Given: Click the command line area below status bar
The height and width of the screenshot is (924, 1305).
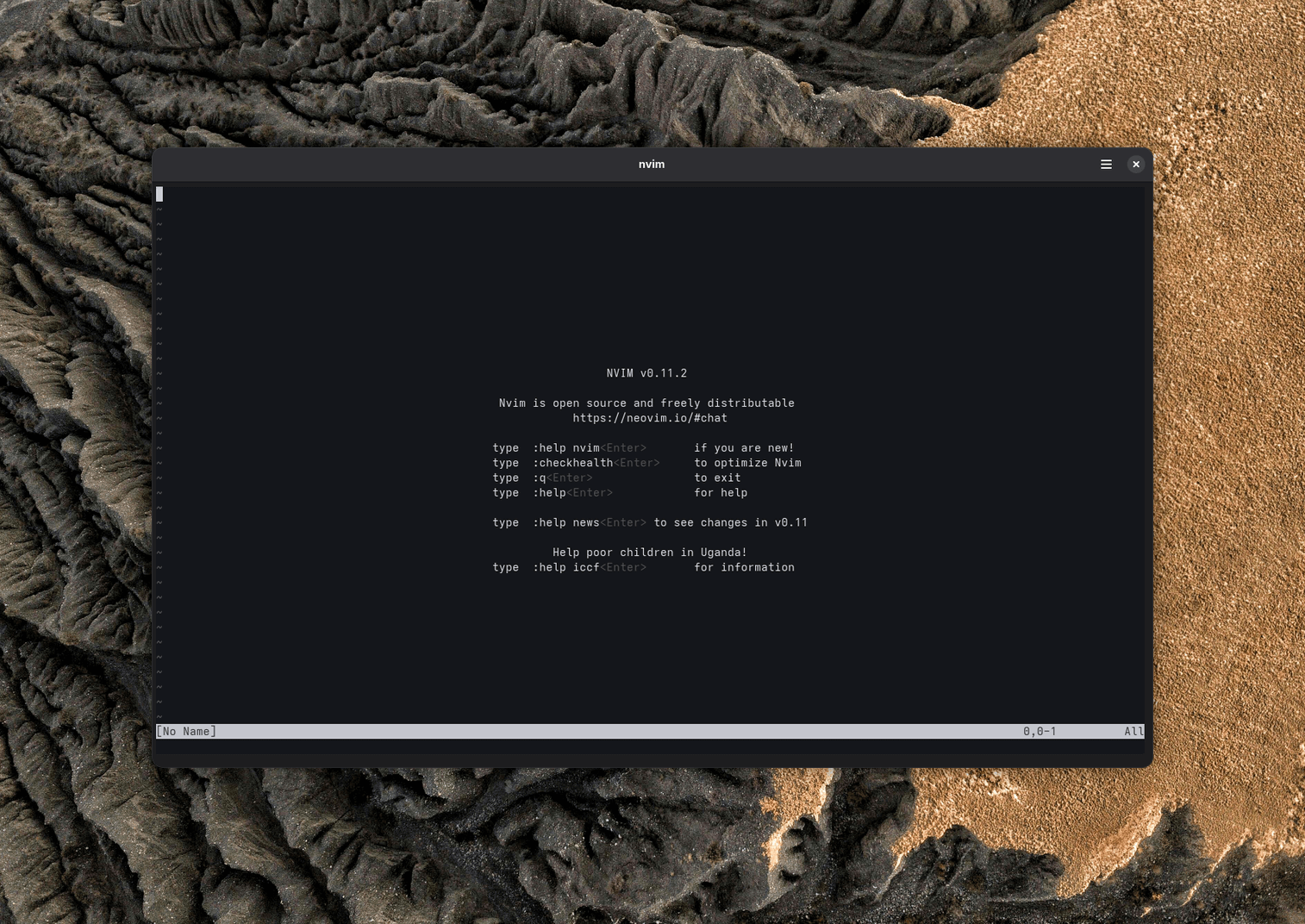Looking at the screenshot, I should pyautogui.click(x=650, y=746).
